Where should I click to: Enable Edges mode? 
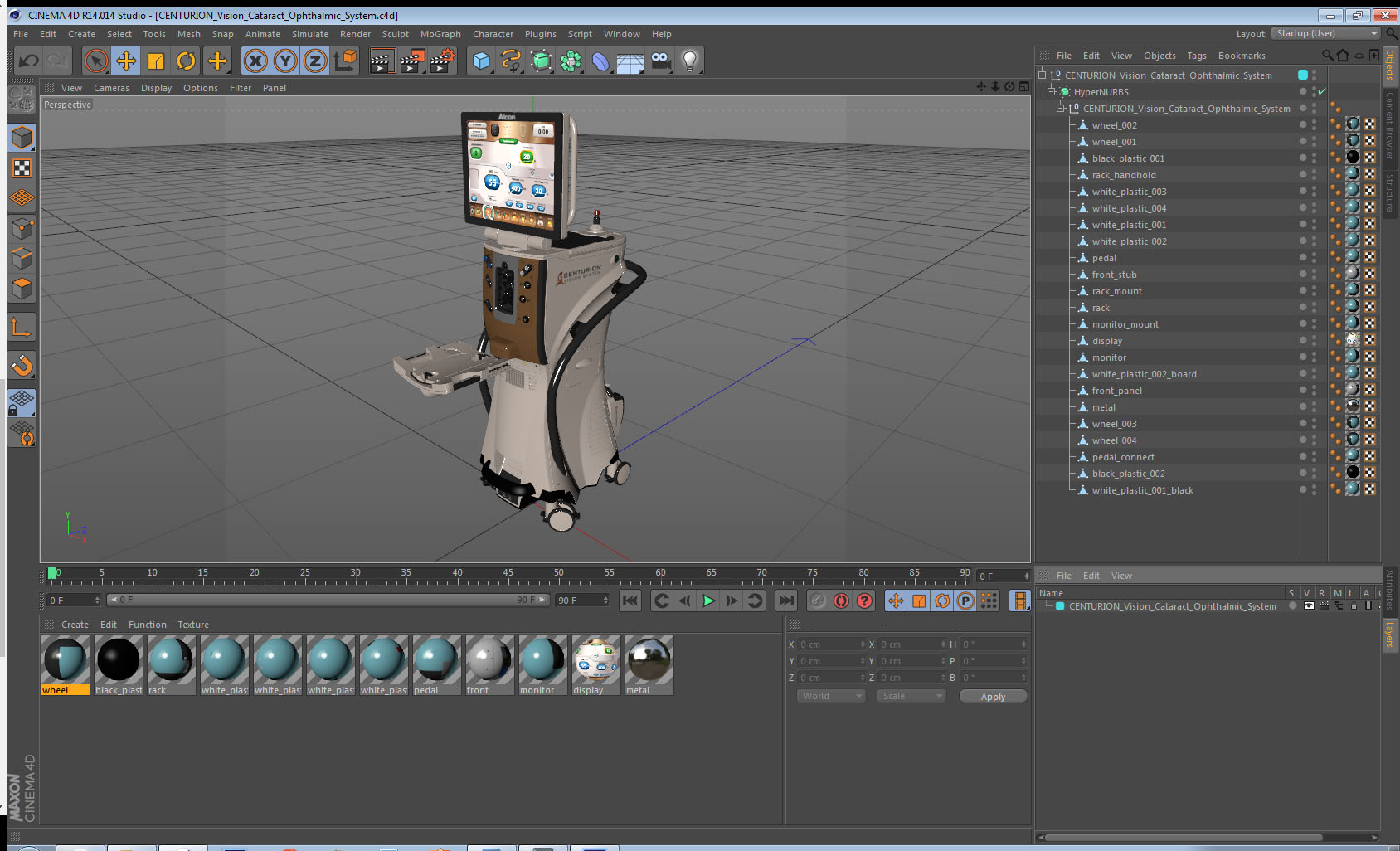(22, 258)
